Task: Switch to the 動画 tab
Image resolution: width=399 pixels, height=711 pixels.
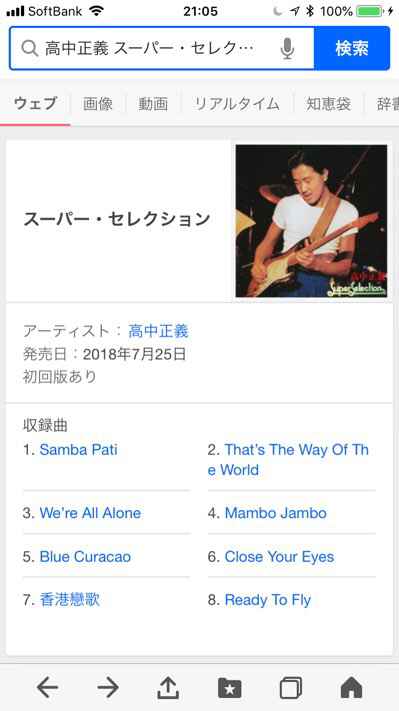Action: [x=153, y=104]
